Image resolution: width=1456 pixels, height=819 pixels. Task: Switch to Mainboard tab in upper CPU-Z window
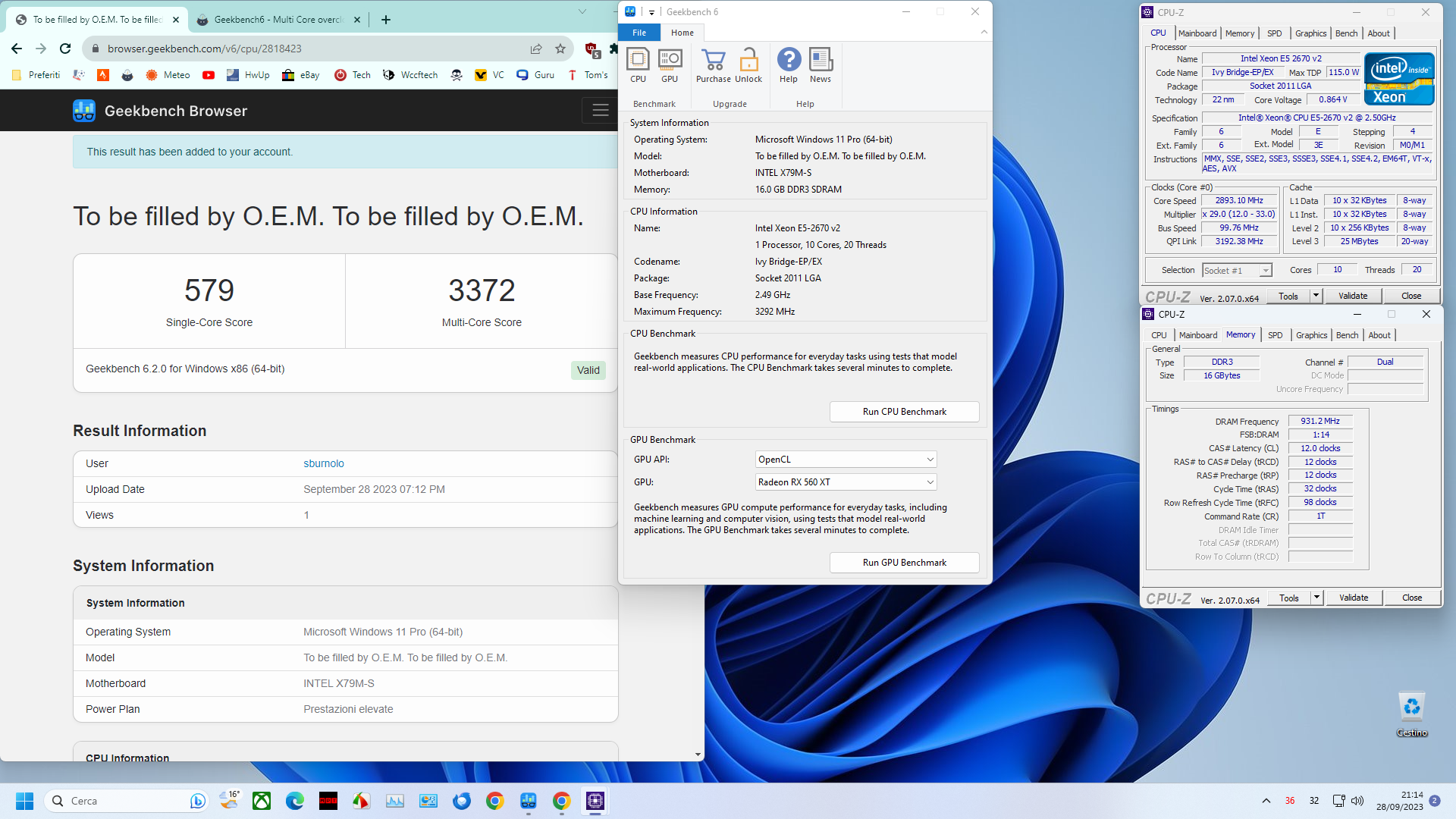click(x=1197, y=33)
